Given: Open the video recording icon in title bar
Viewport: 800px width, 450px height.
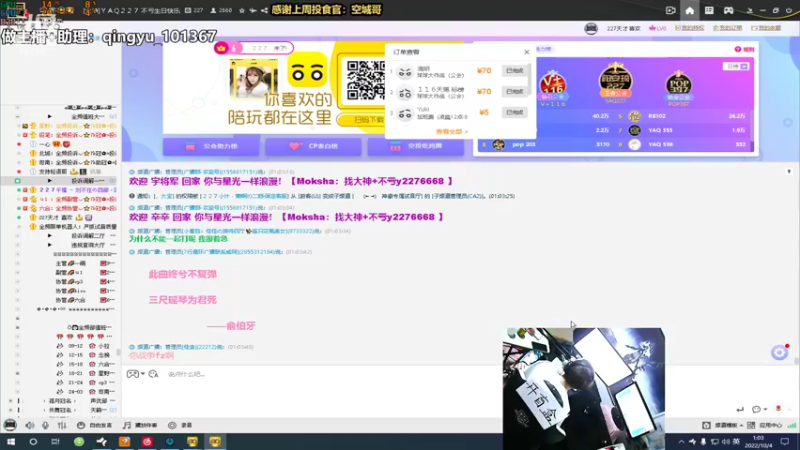Looking at the screenshot, I should (670, 10).
